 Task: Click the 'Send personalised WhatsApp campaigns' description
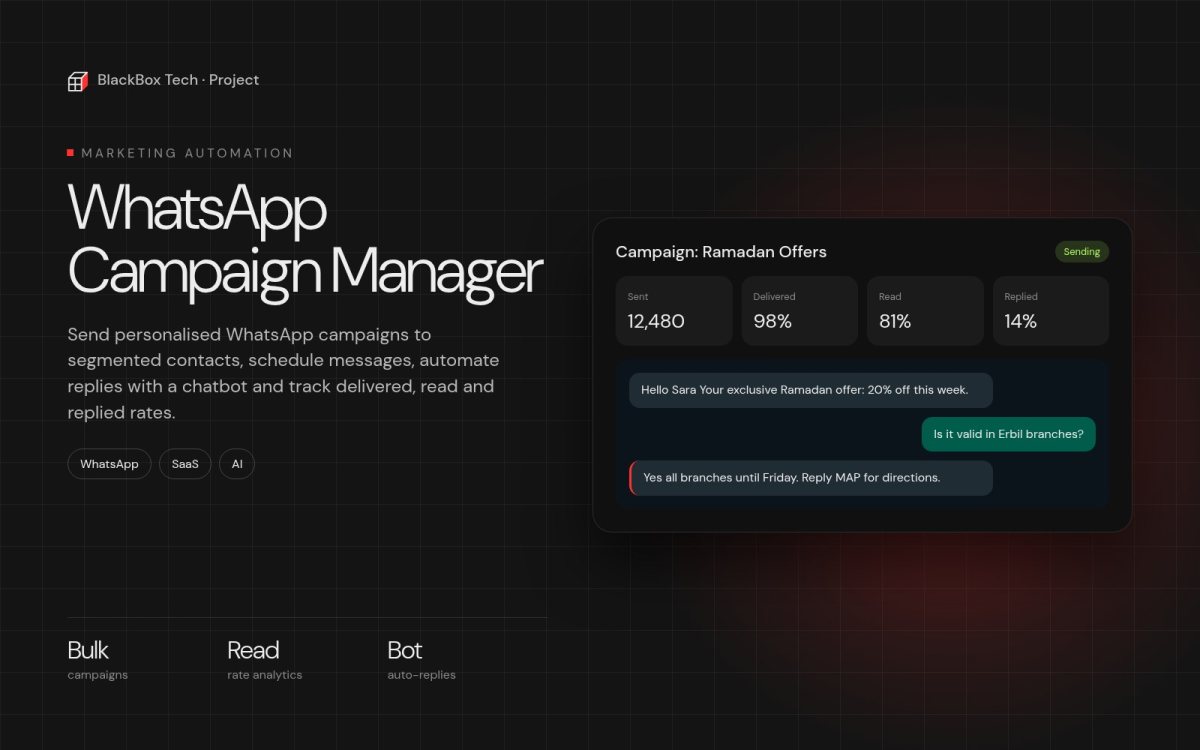click(283, 373)
